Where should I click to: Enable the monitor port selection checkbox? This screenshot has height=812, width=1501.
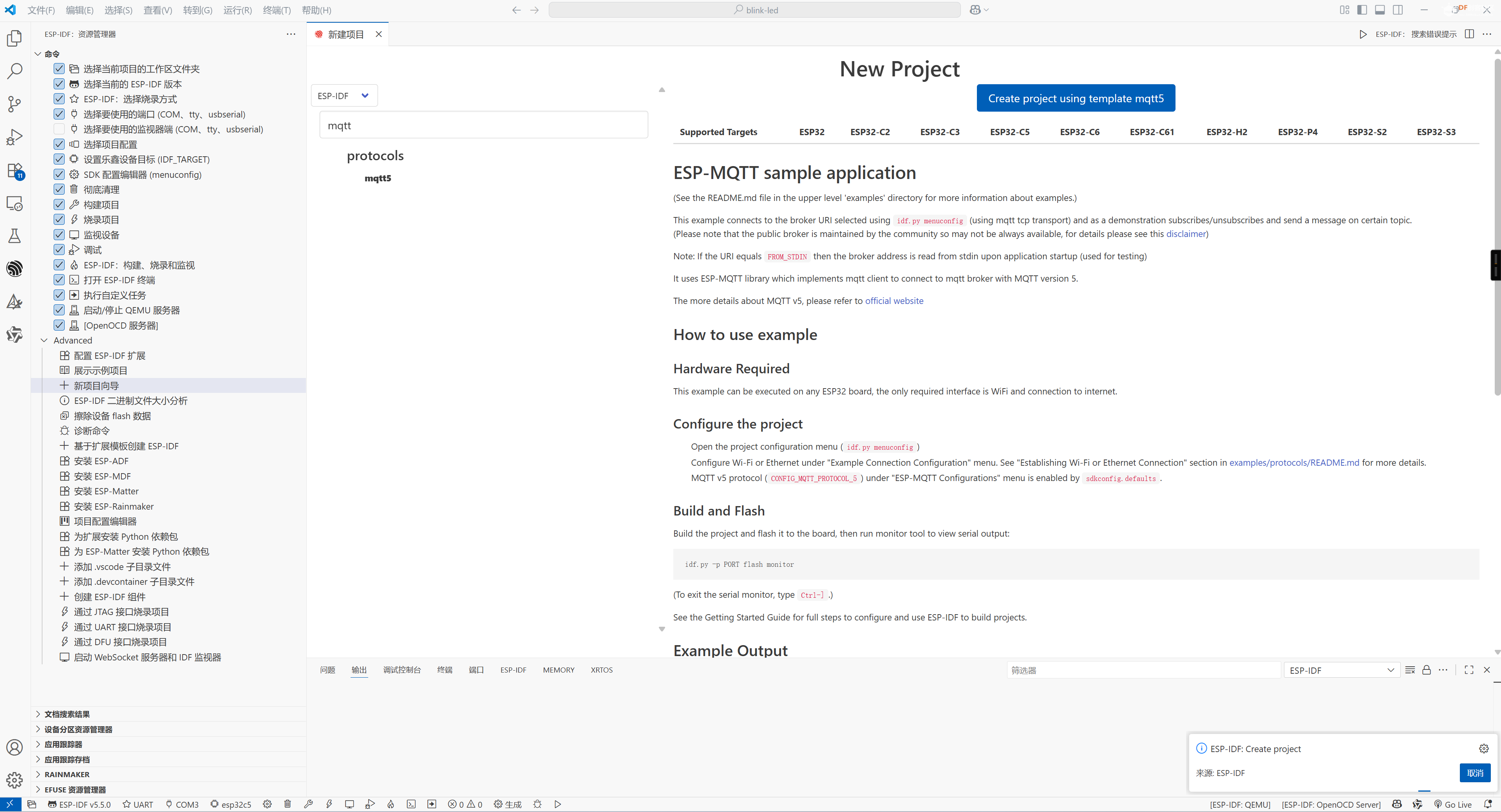pyautogui.click(x=59, y=129)
